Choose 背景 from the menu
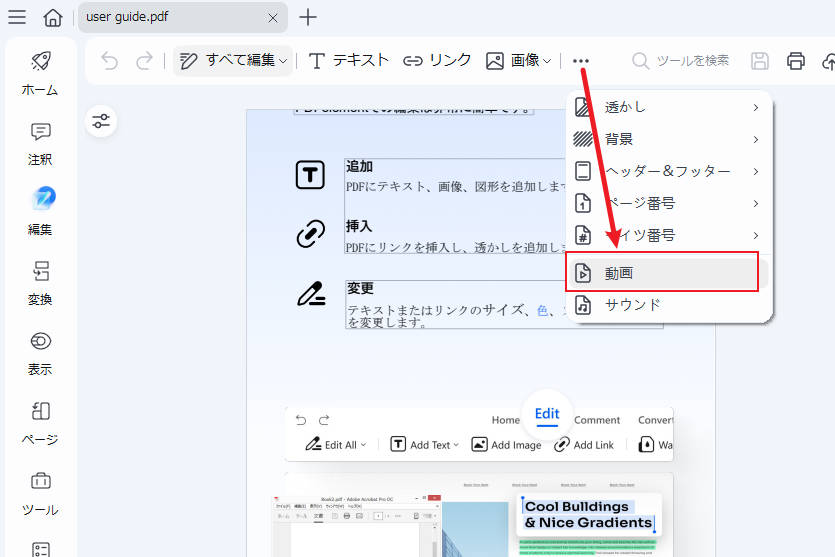This screenshot has height=557, width=835. 669,139
